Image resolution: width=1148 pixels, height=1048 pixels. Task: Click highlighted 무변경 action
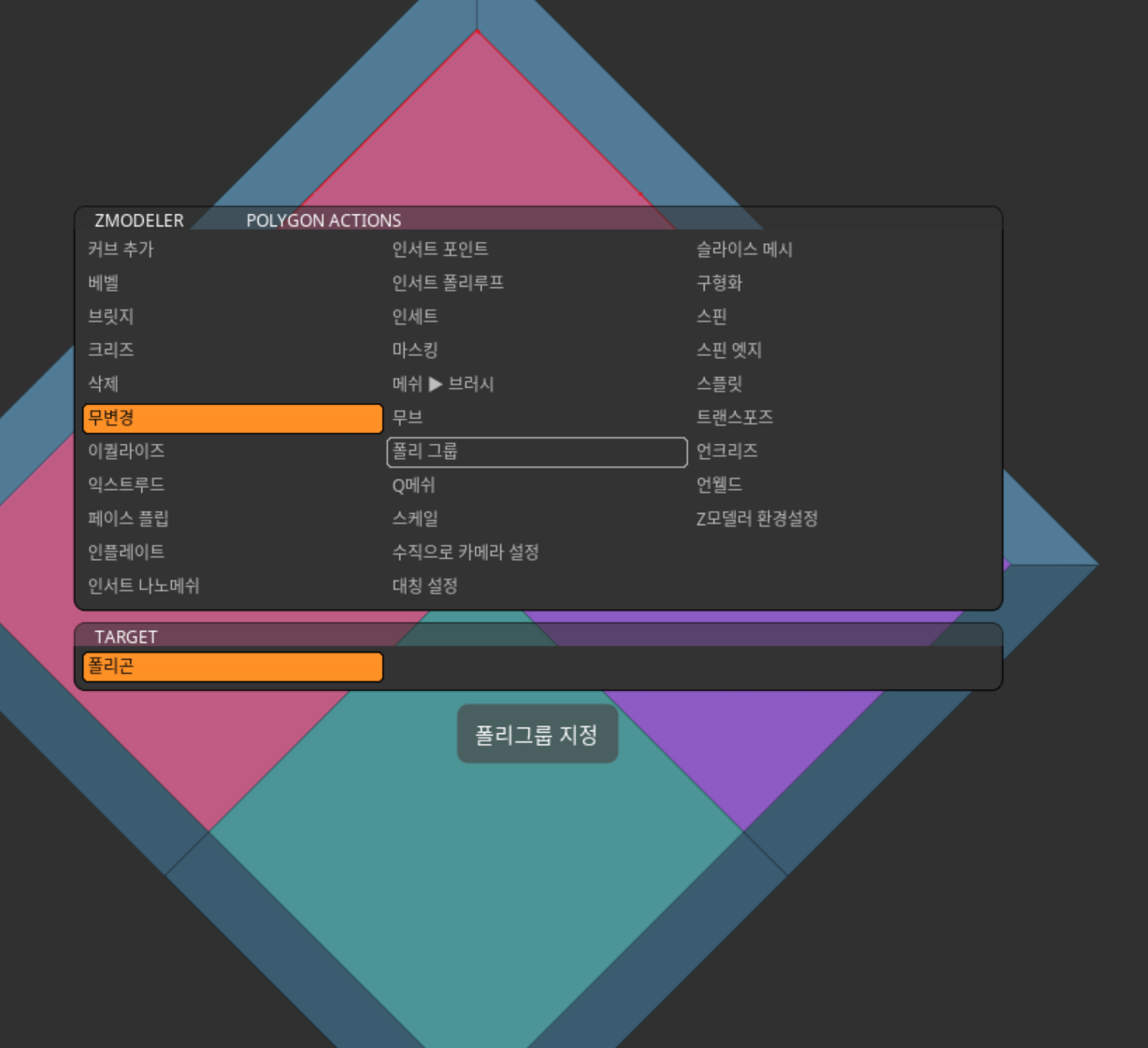(x=233, y=418)
